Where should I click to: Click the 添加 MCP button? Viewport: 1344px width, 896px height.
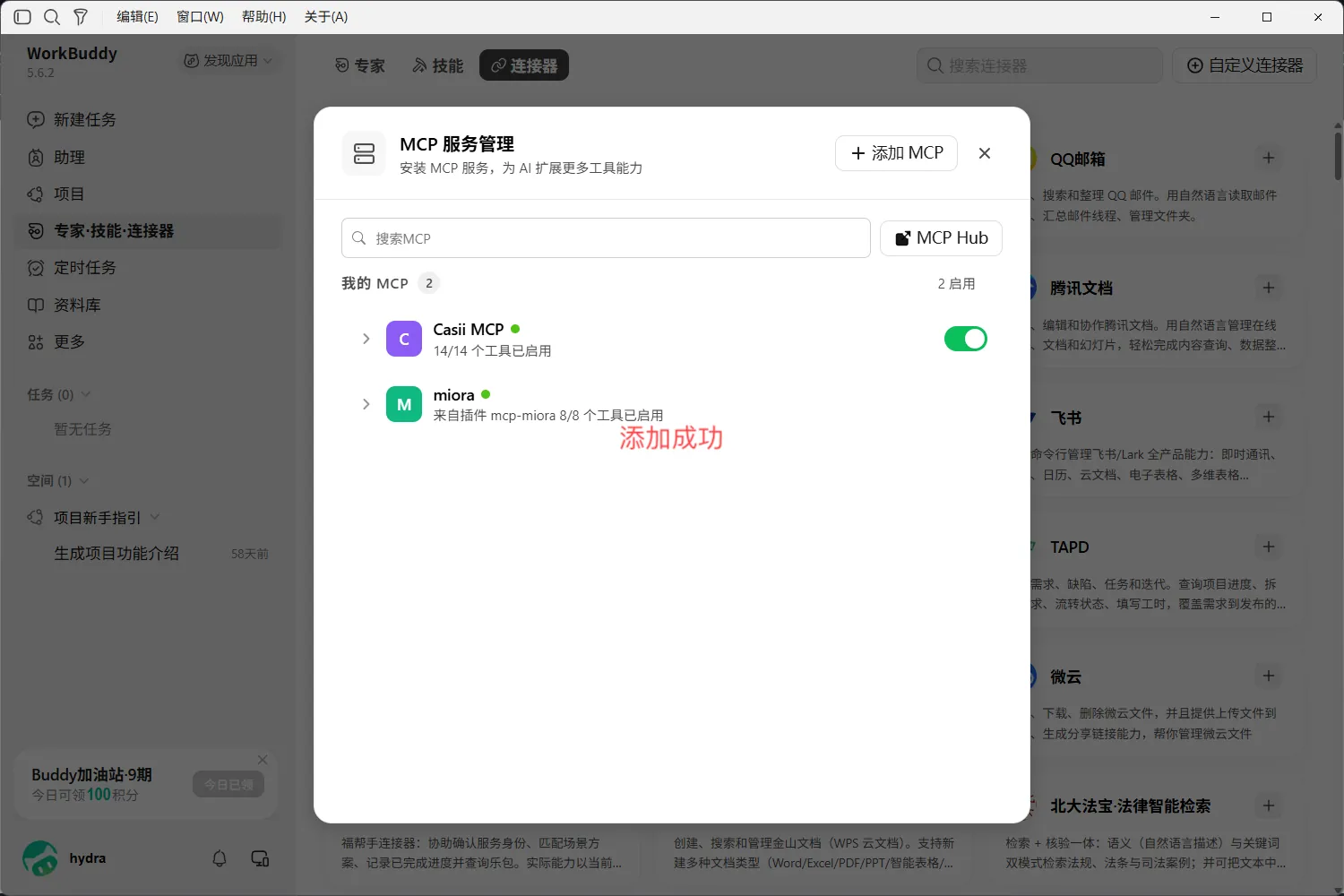pyautogui.click(x=896, y=153)
